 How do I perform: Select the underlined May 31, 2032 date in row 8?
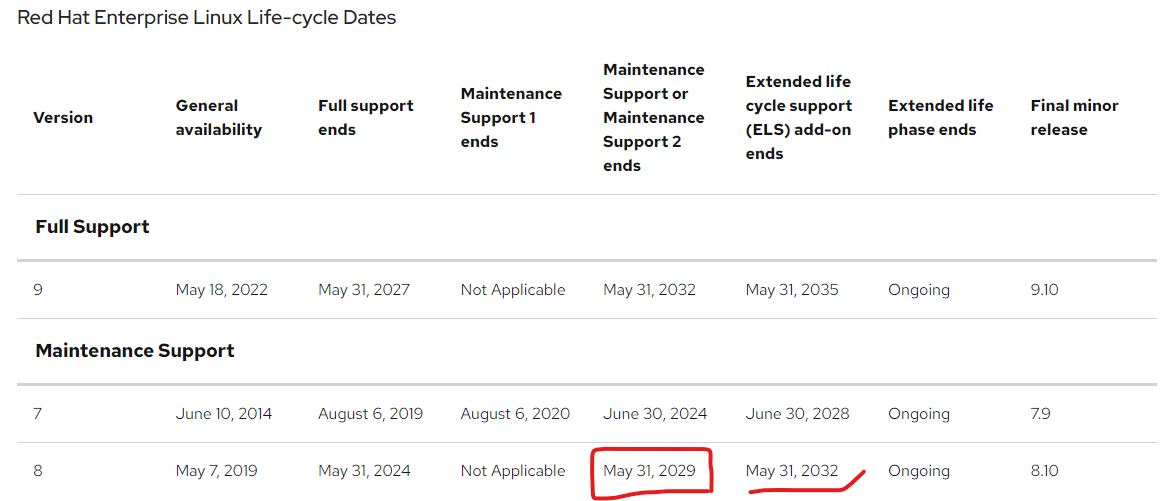[x=792, y=470]
